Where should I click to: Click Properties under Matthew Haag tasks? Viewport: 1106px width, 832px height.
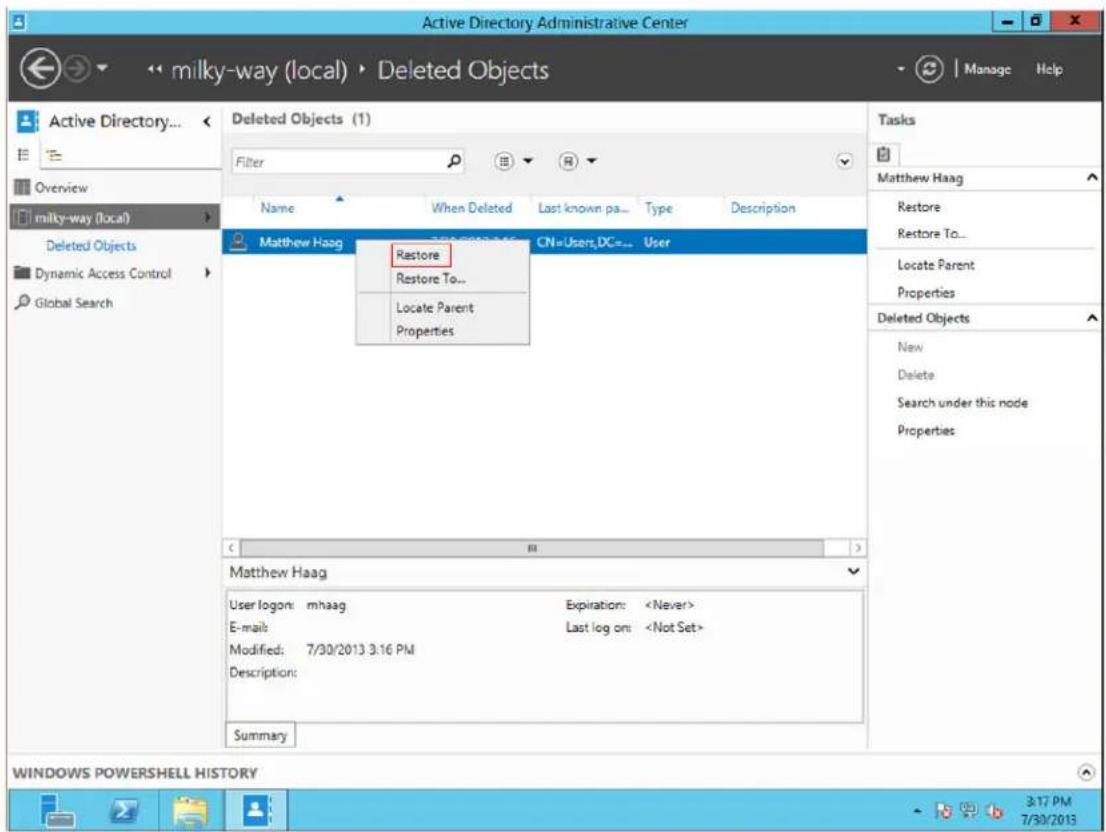click(x=925, y=292)
